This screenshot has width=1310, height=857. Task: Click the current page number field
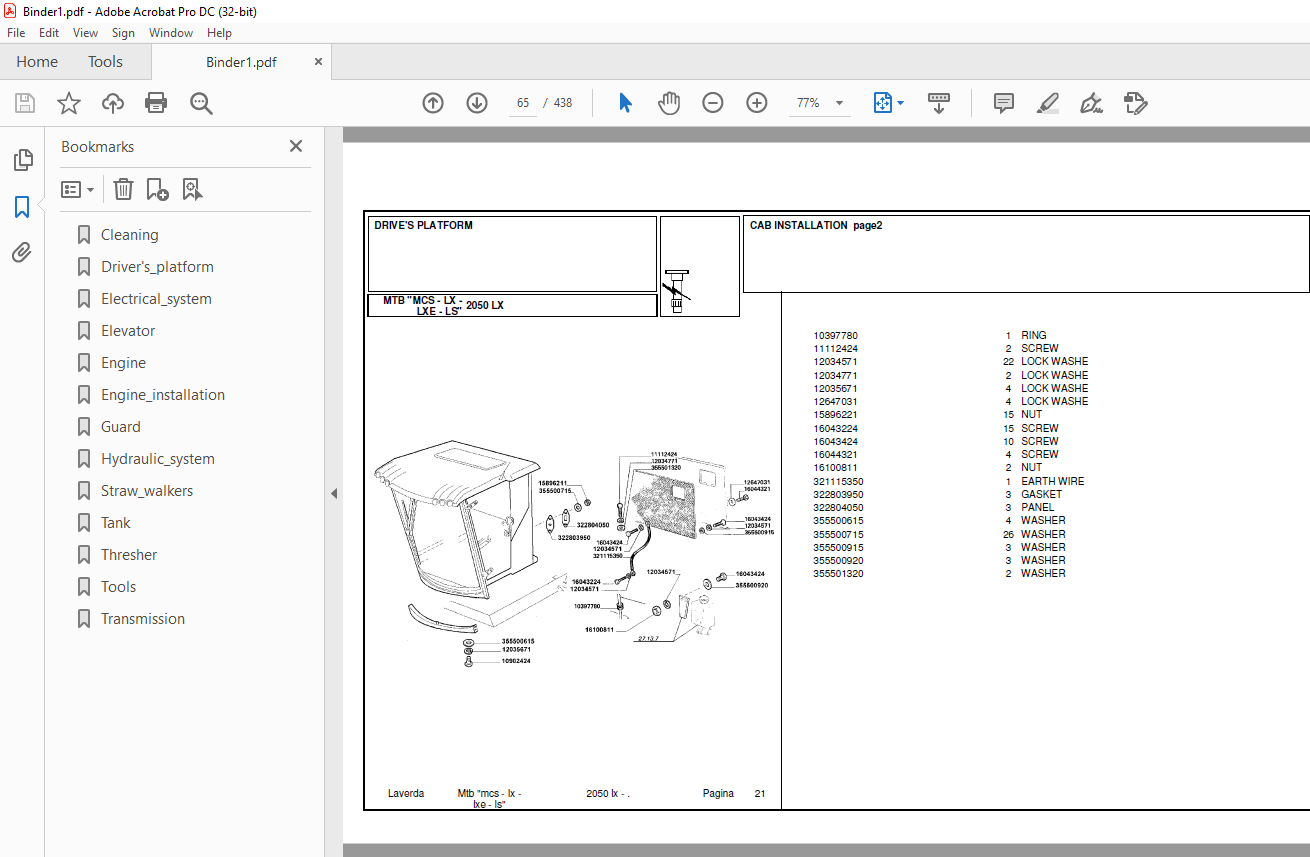pos(522,103)
